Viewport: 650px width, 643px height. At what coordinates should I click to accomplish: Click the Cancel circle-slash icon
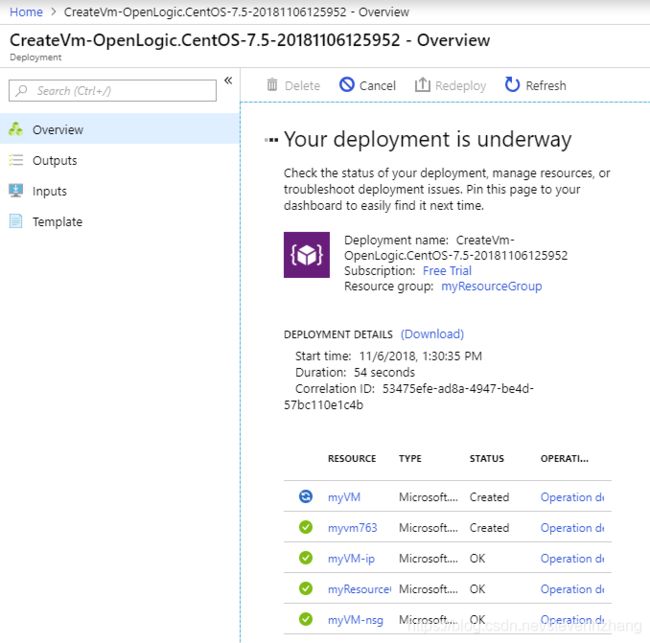347,85
